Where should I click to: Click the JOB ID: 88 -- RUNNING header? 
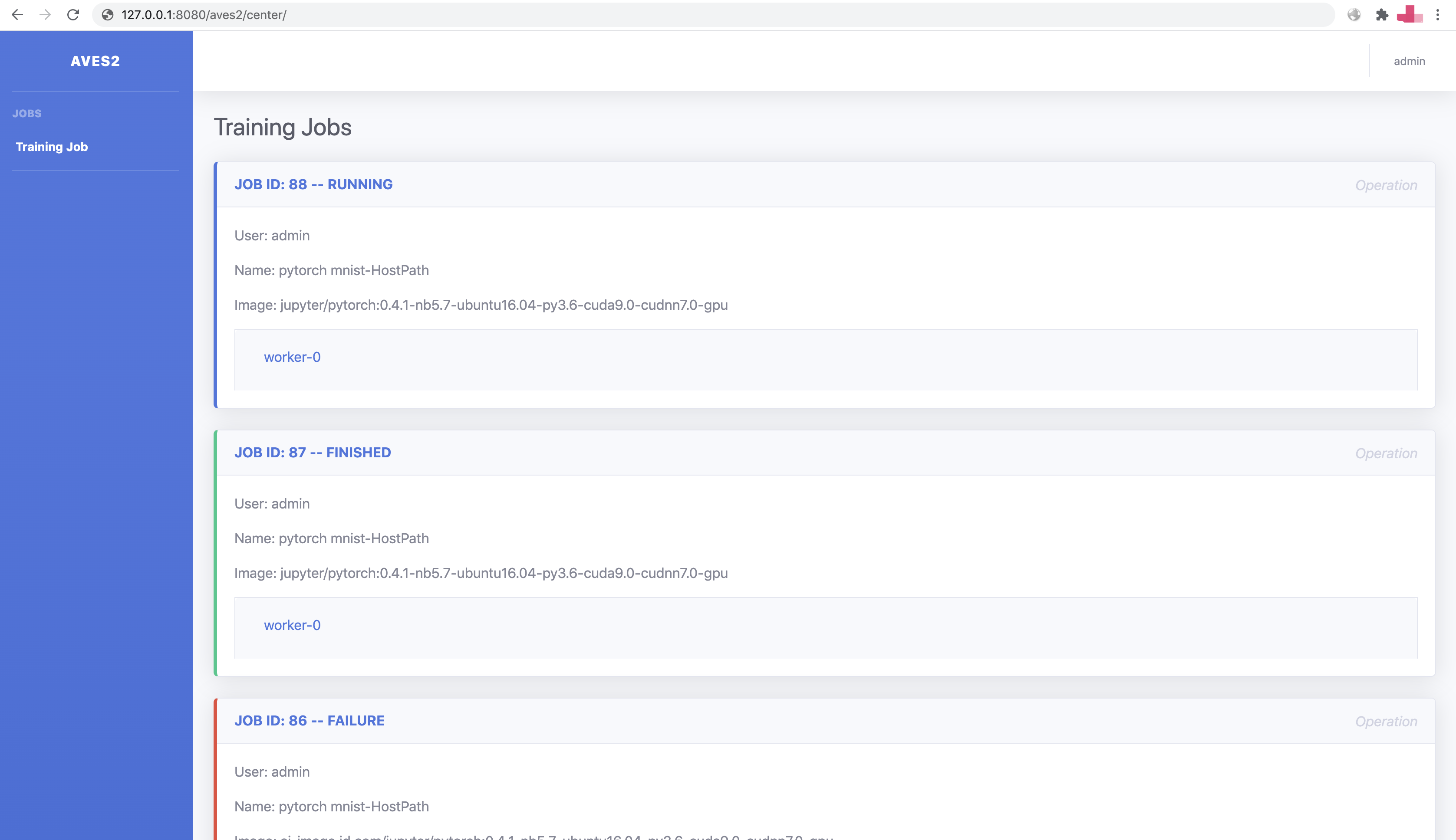[313, 184]
